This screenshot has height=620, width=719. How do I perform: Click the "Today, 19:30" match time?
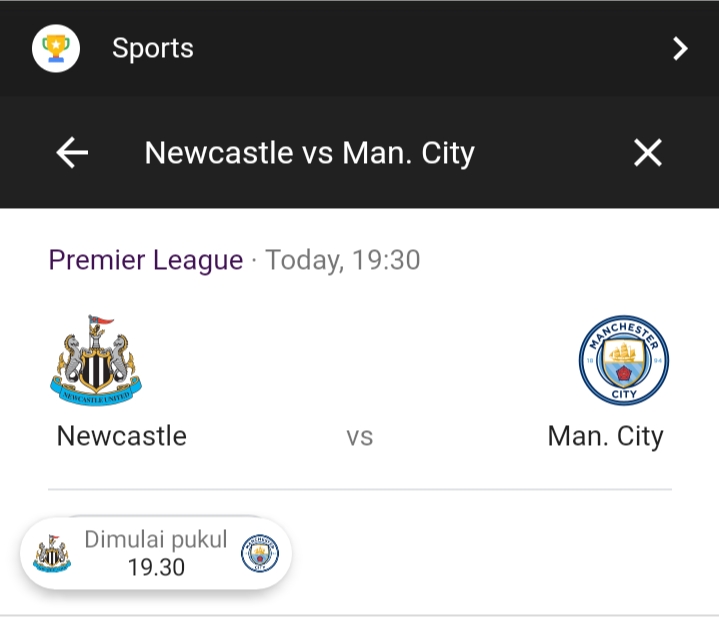pos(343,261)
